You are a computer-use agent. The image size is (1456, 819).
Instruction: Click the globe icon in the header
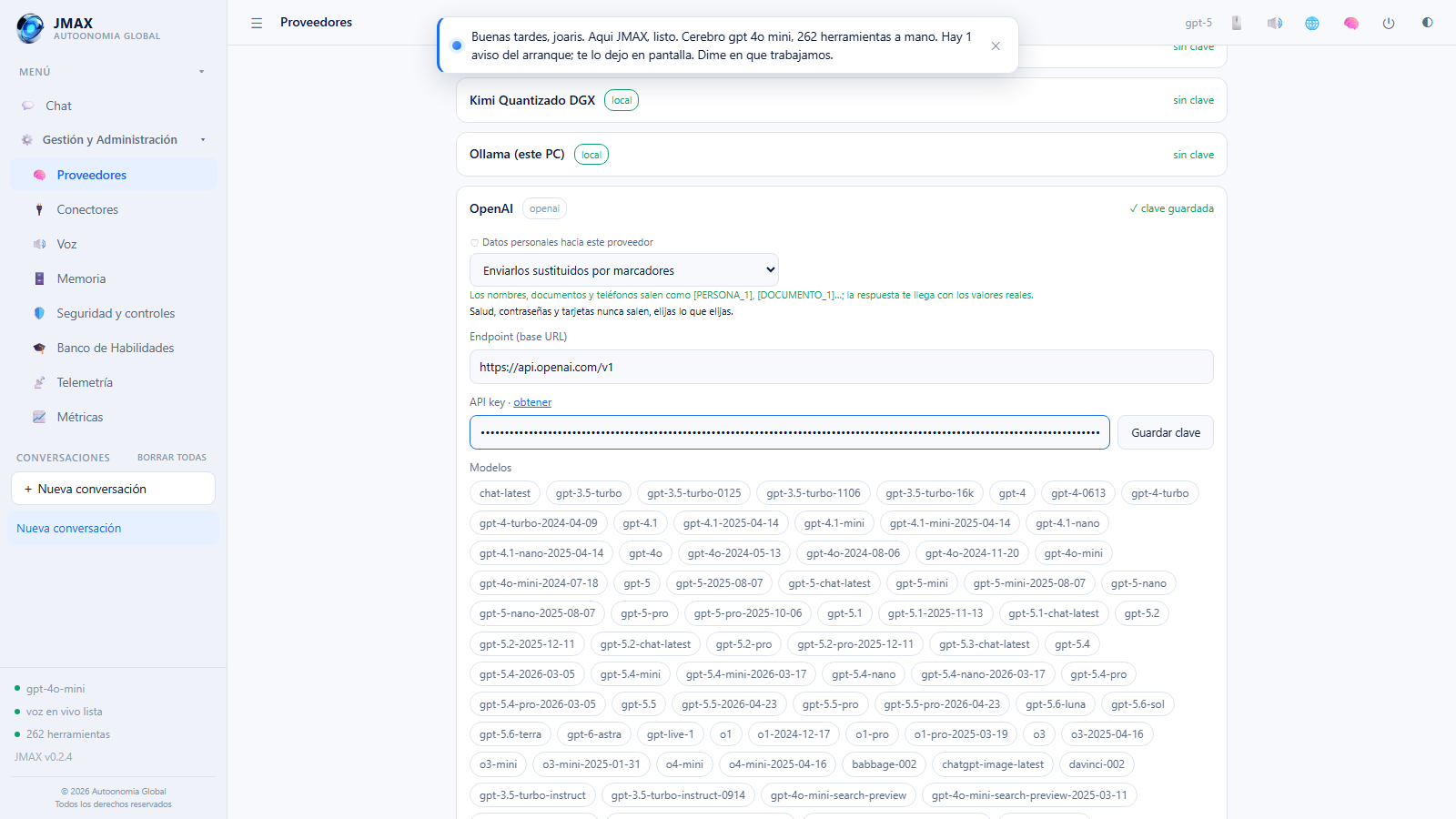click(1312, 23)
